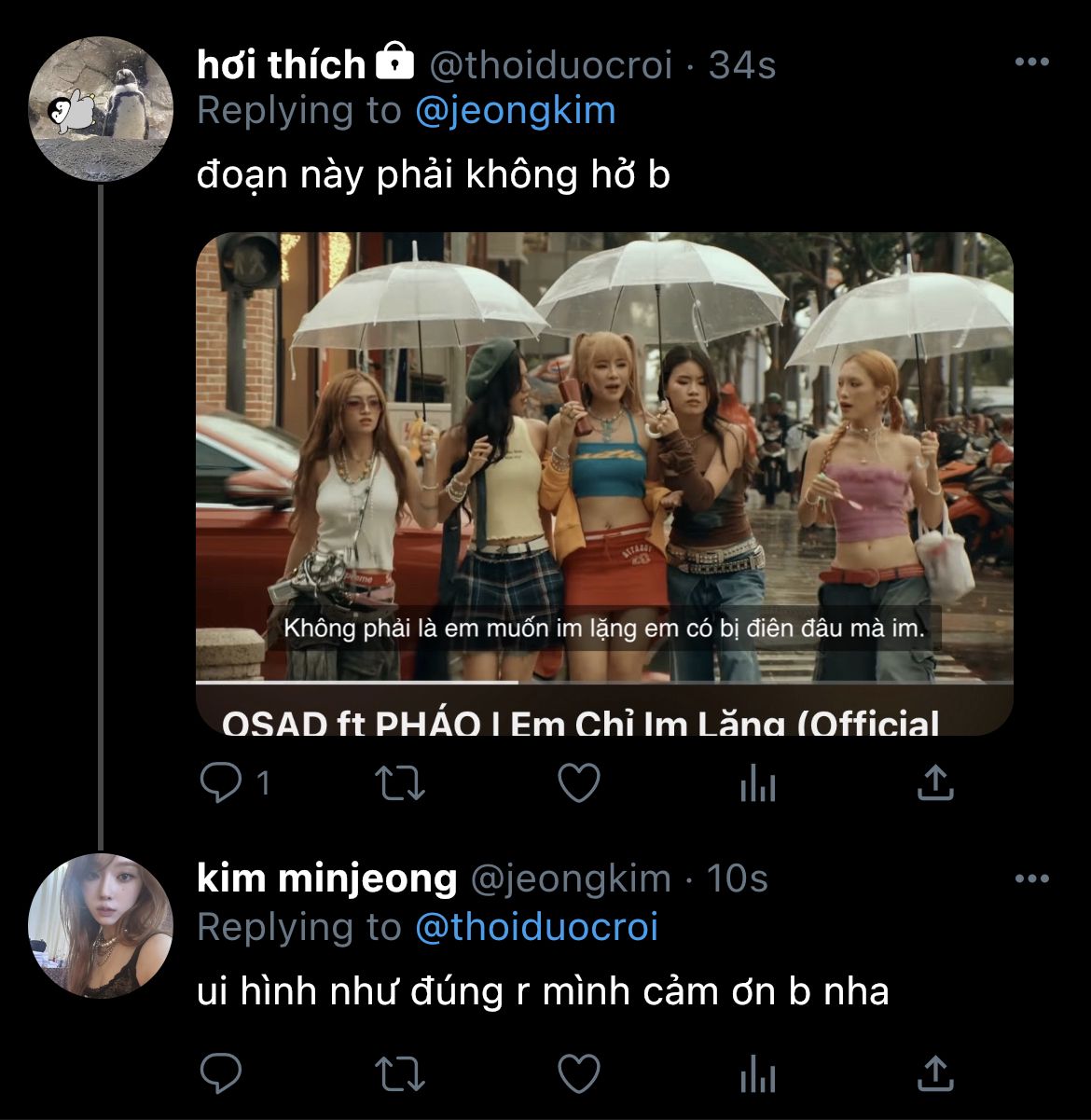
Task: Open the "hơi thích" display name
Action: click(x=281, y=64)
